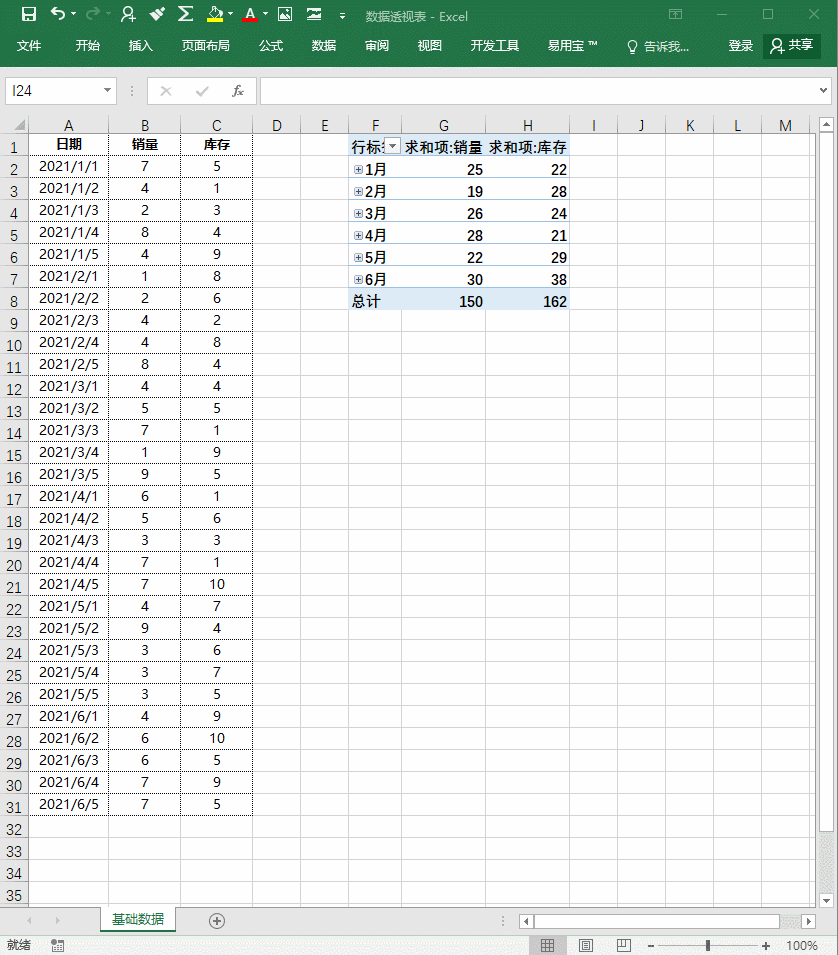Open the 文件 menu
This screenshot has height=955, width=838.
(29, 46)
